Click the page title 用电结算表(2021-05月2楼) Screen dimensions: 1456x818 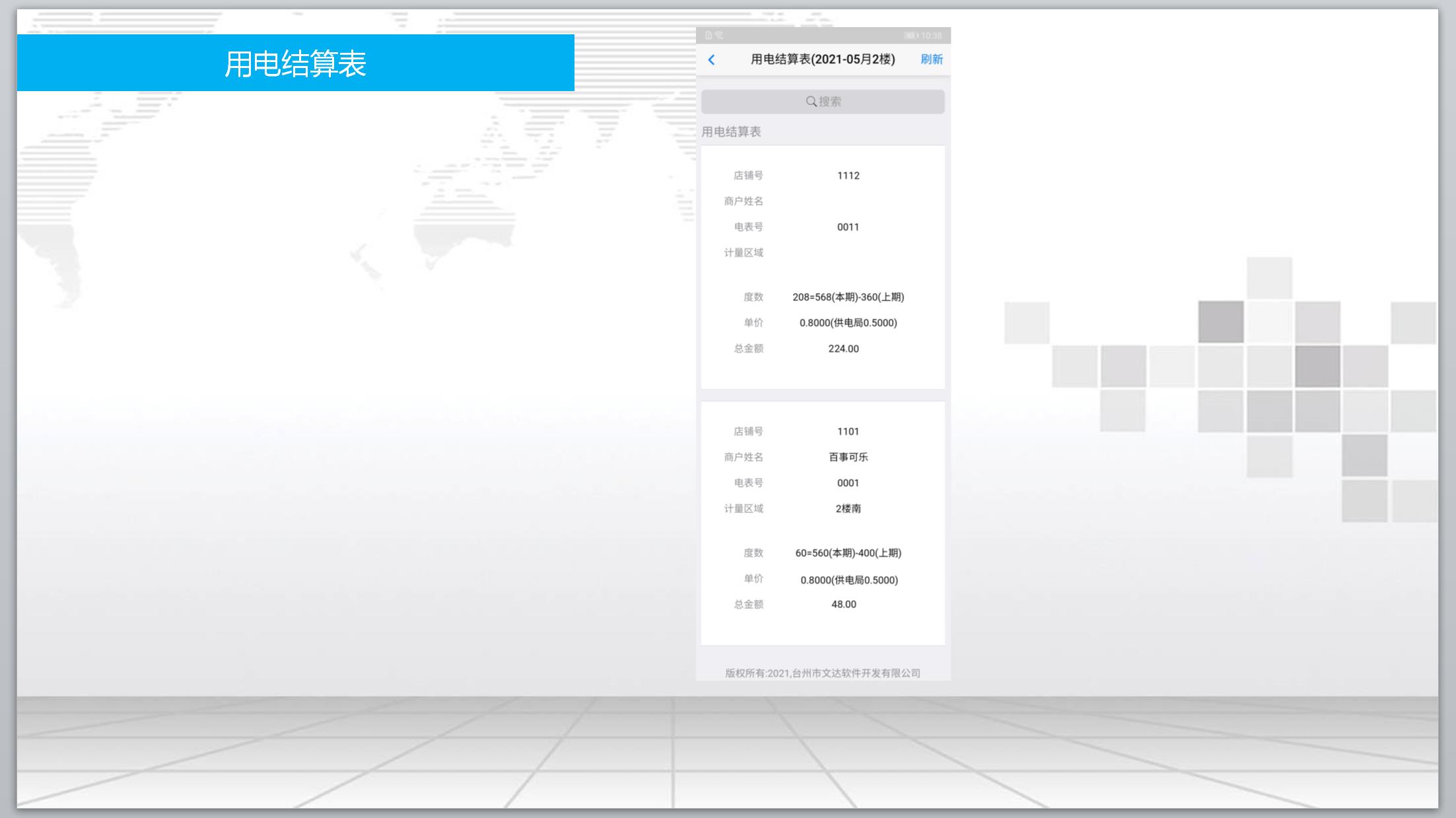click(x=823, y=59)
